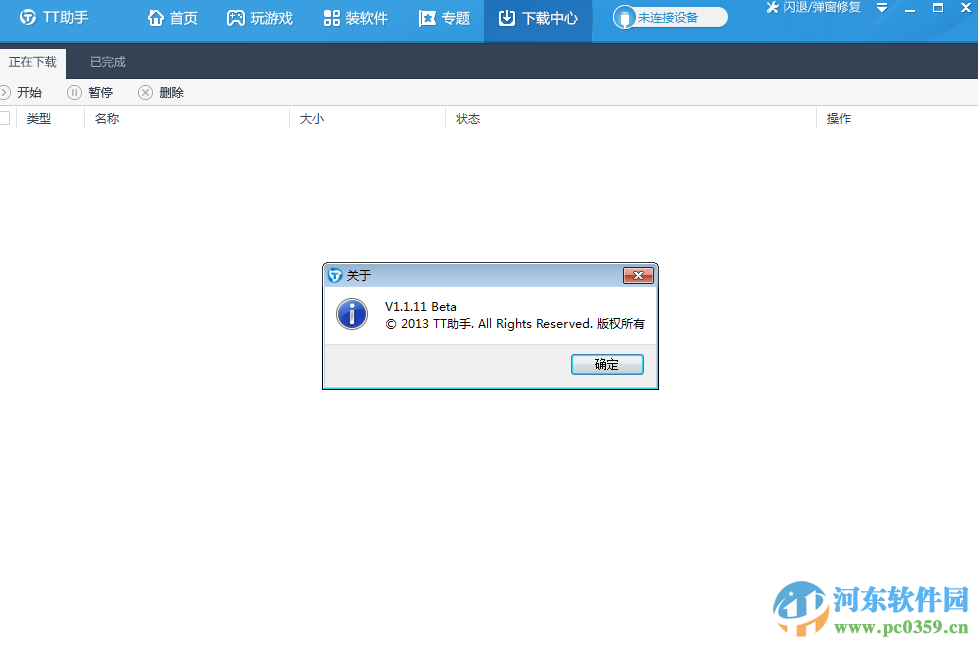This screenshot has width=978, height=652.
Task: Switch to 正在下载 downloading tab
Action: pos(33,62)
